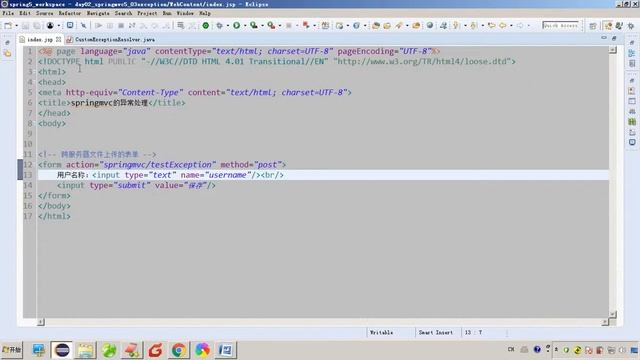Expand the Run dropdown arrow
This screenshot has height=360, width=640.
(245, 26)
